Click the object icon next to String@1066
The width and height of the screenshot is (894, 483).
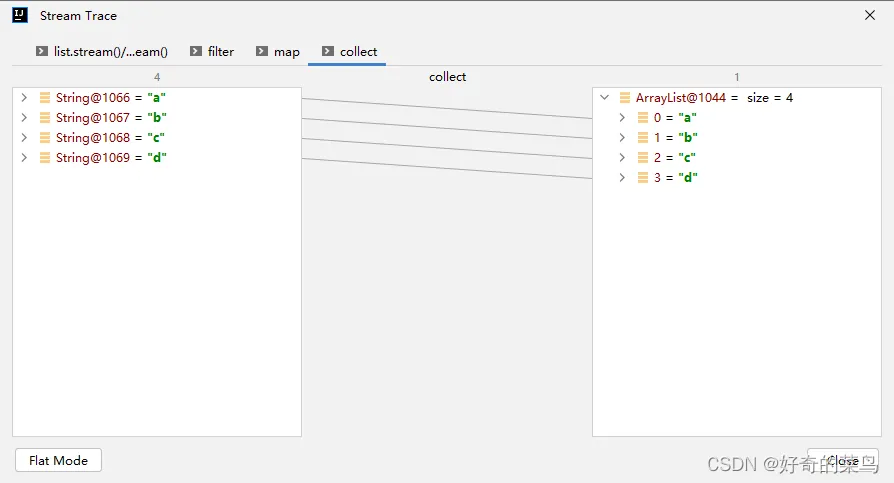45,98
